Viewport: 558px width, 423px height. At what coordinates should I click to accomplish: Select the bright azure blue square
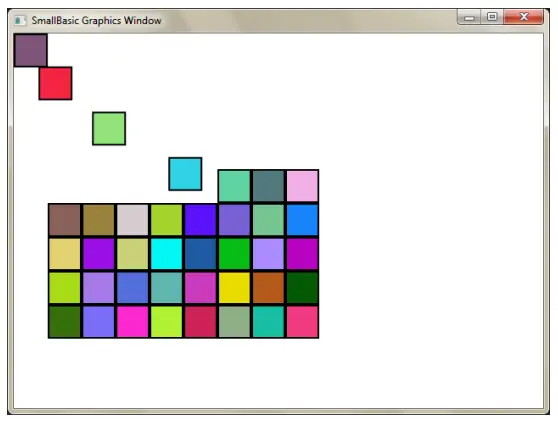[x=302, y=220]
